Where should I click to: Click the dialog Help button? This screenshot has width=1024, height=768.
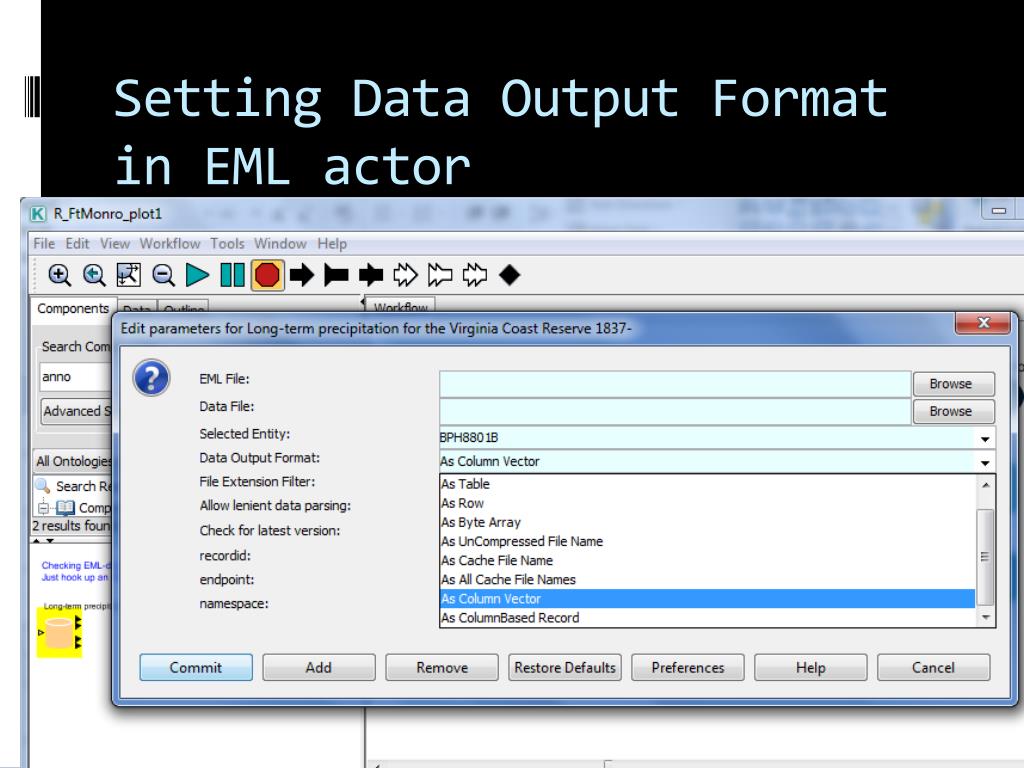810,667
